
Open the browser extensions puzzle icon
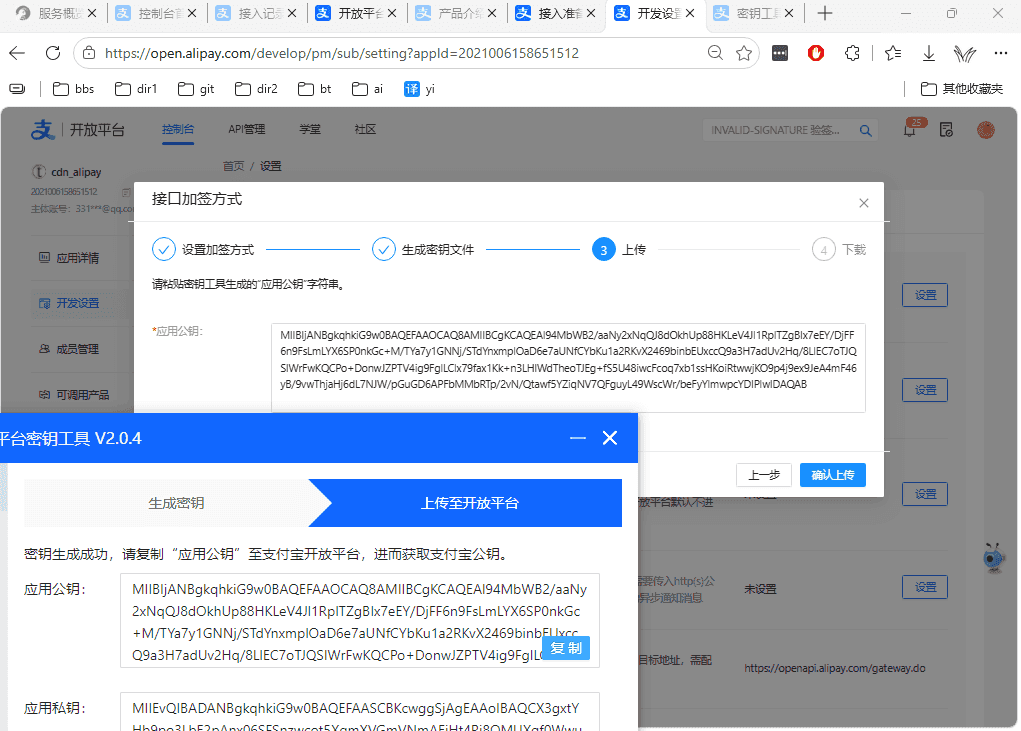[x=852, y=53]
